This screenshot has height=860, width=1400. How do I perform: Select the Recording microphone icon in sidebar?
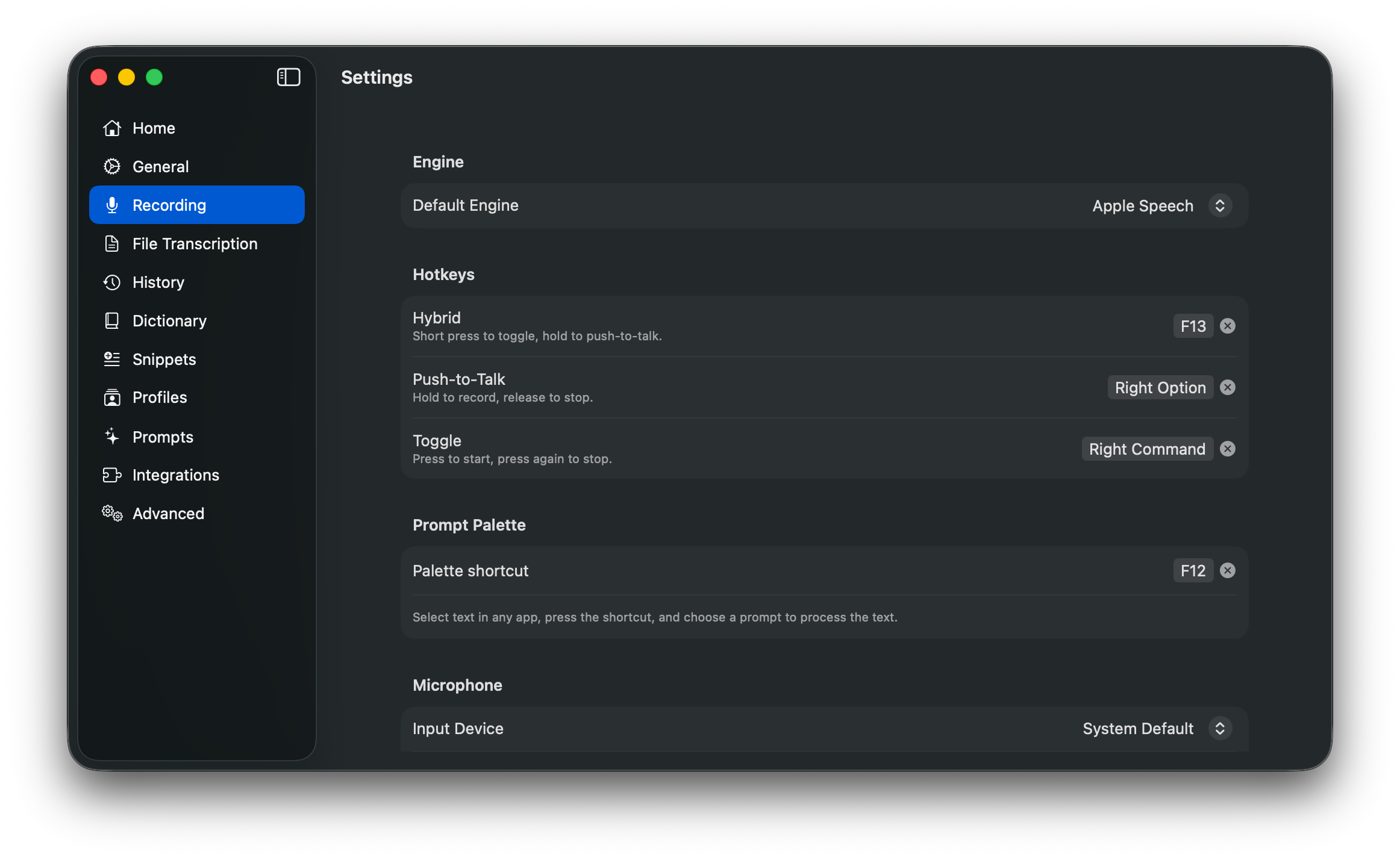[x=112, y=205]
